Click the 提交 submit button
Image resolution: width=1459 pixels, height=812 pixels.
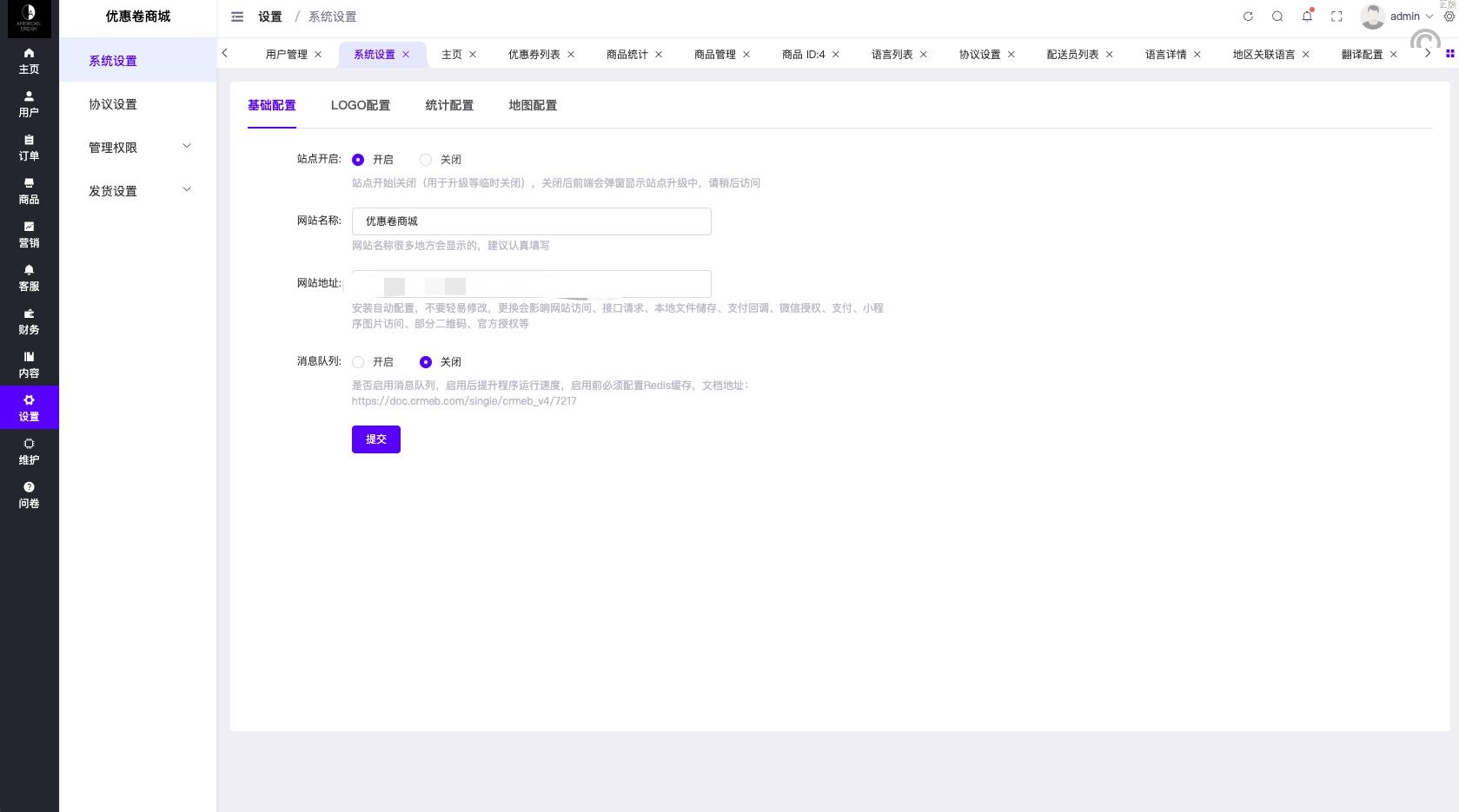coord(375,439)
